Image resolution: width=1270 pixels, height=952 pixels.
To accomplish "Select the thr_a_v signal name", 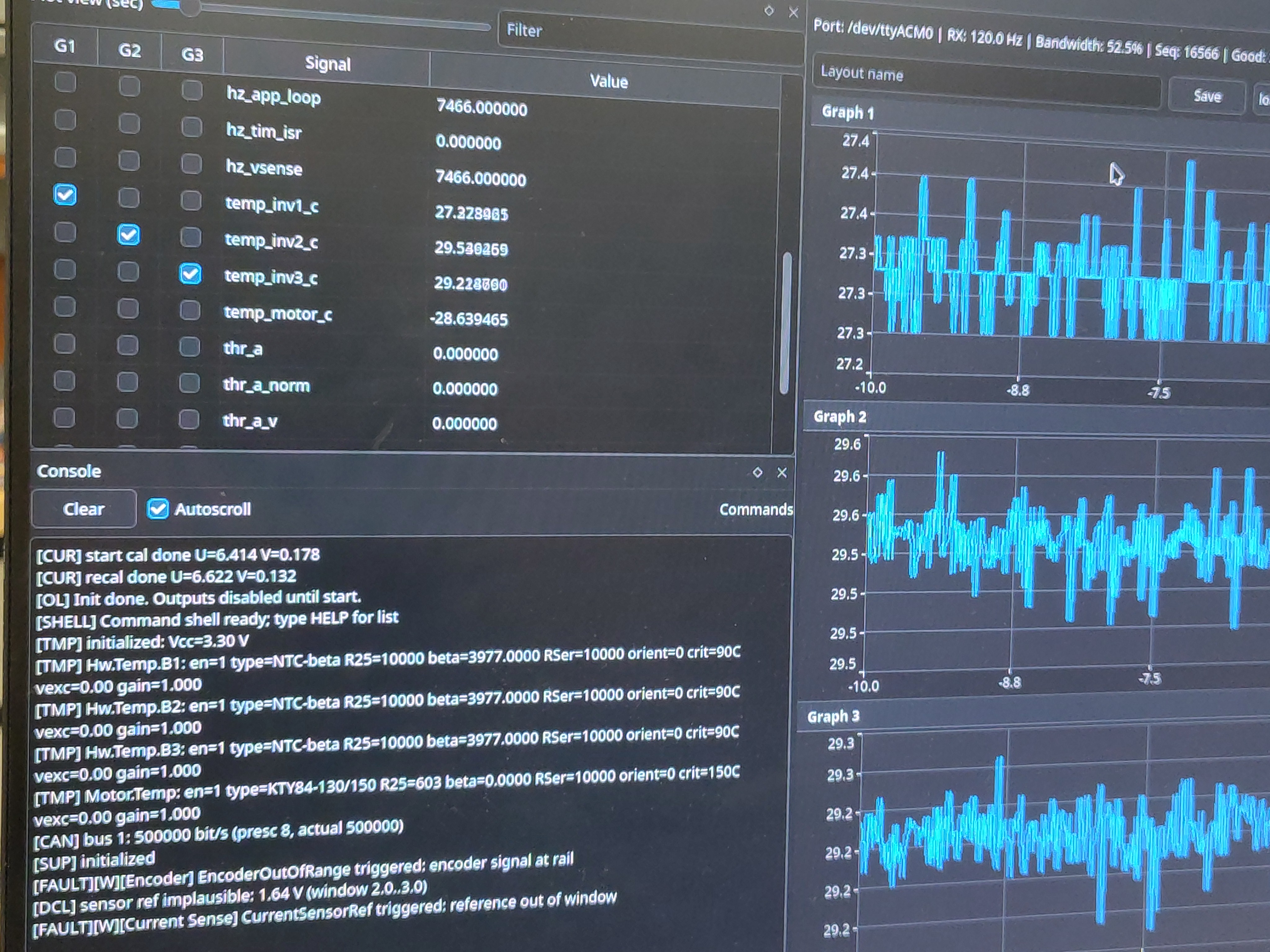I will [x=250, y=421].
